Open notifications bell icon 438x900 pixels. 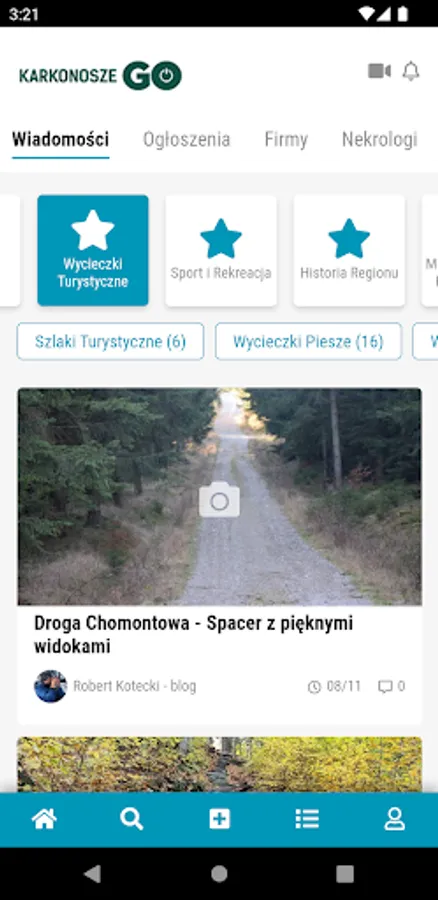(x=410, y=71)
